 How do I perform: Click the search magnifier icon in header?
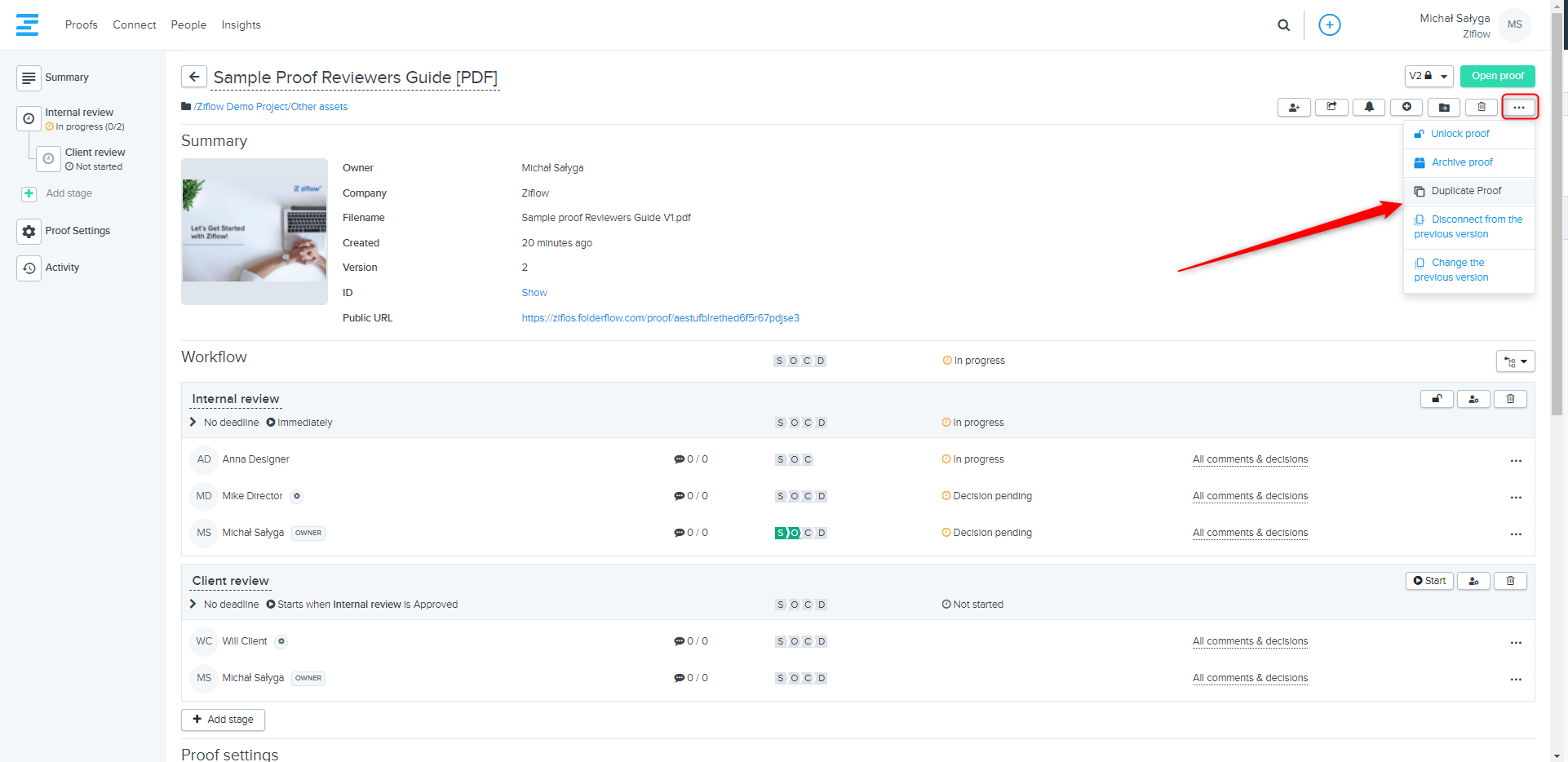pos(1283,25)
